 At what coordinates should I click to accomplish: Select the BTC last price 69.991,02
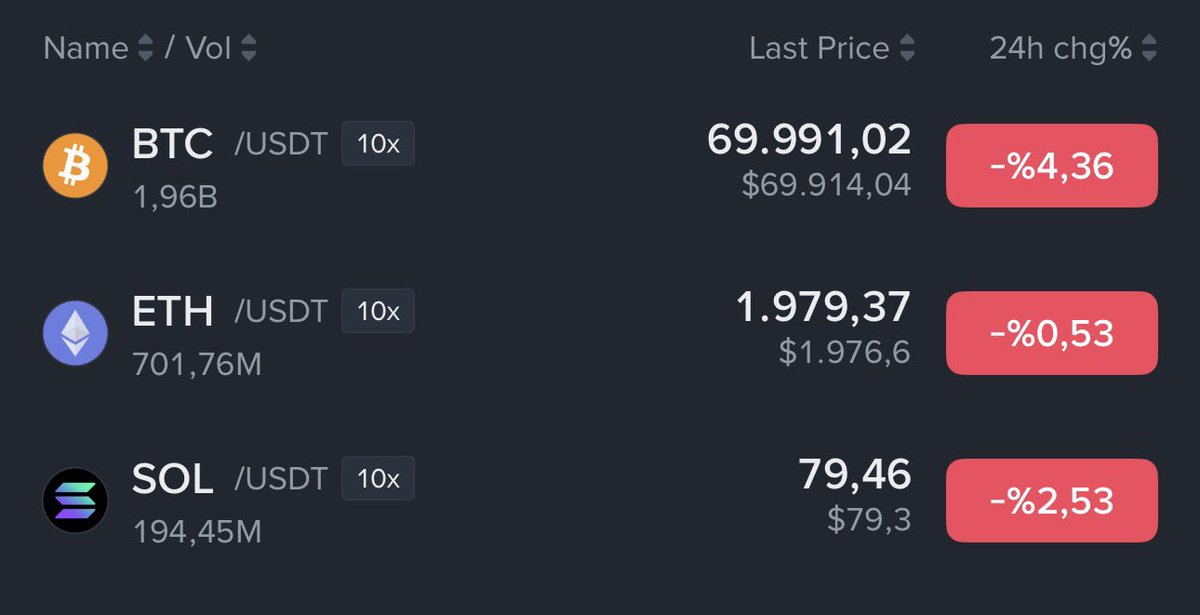coord(809,139)
